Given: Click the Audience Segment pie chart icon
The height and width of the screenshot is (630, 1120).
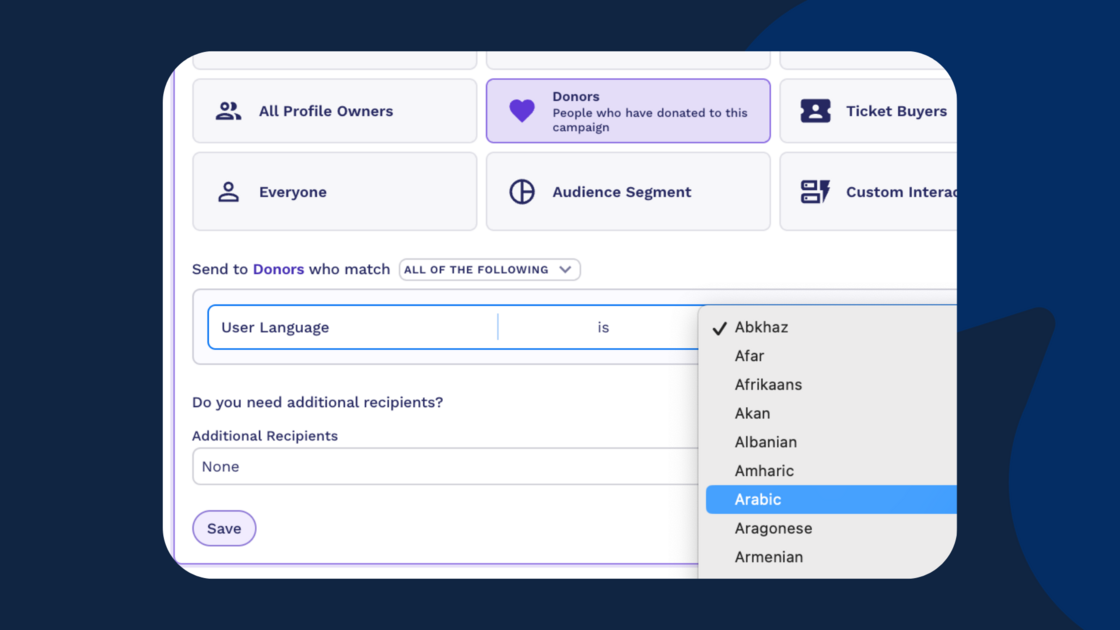Looking at the screenshot, I should (522, 192).
